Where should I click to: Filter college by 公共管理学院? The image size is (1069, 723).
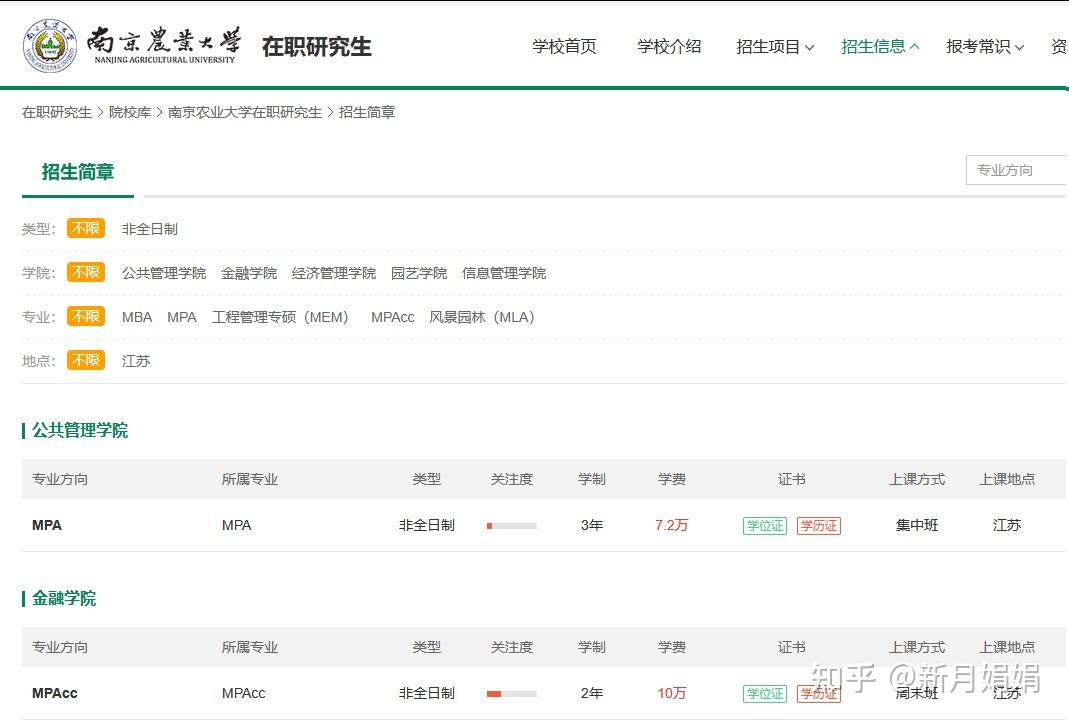pos(164,273)
